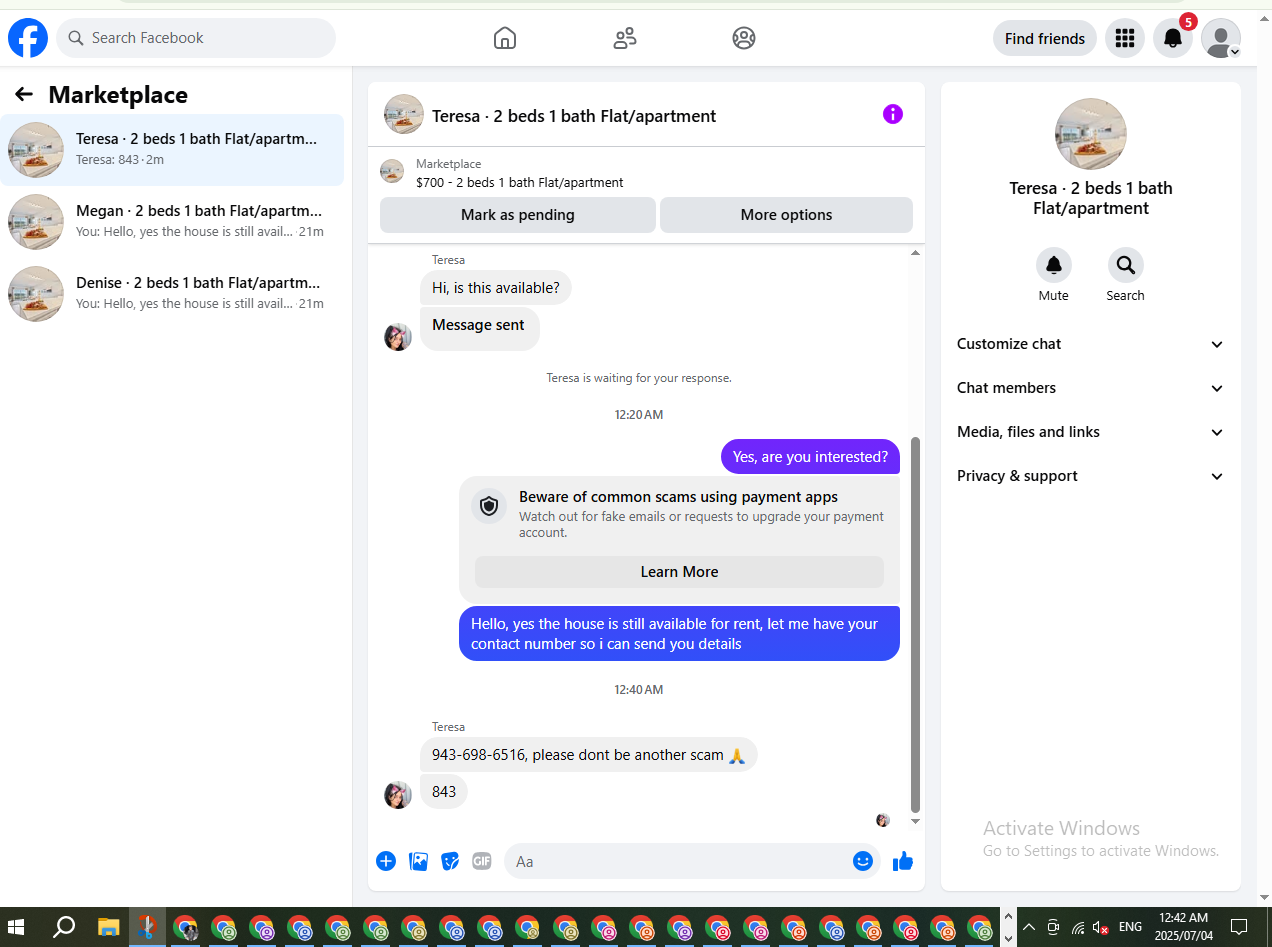Open the account profile avatar menu

click(x=1221, y=38)
